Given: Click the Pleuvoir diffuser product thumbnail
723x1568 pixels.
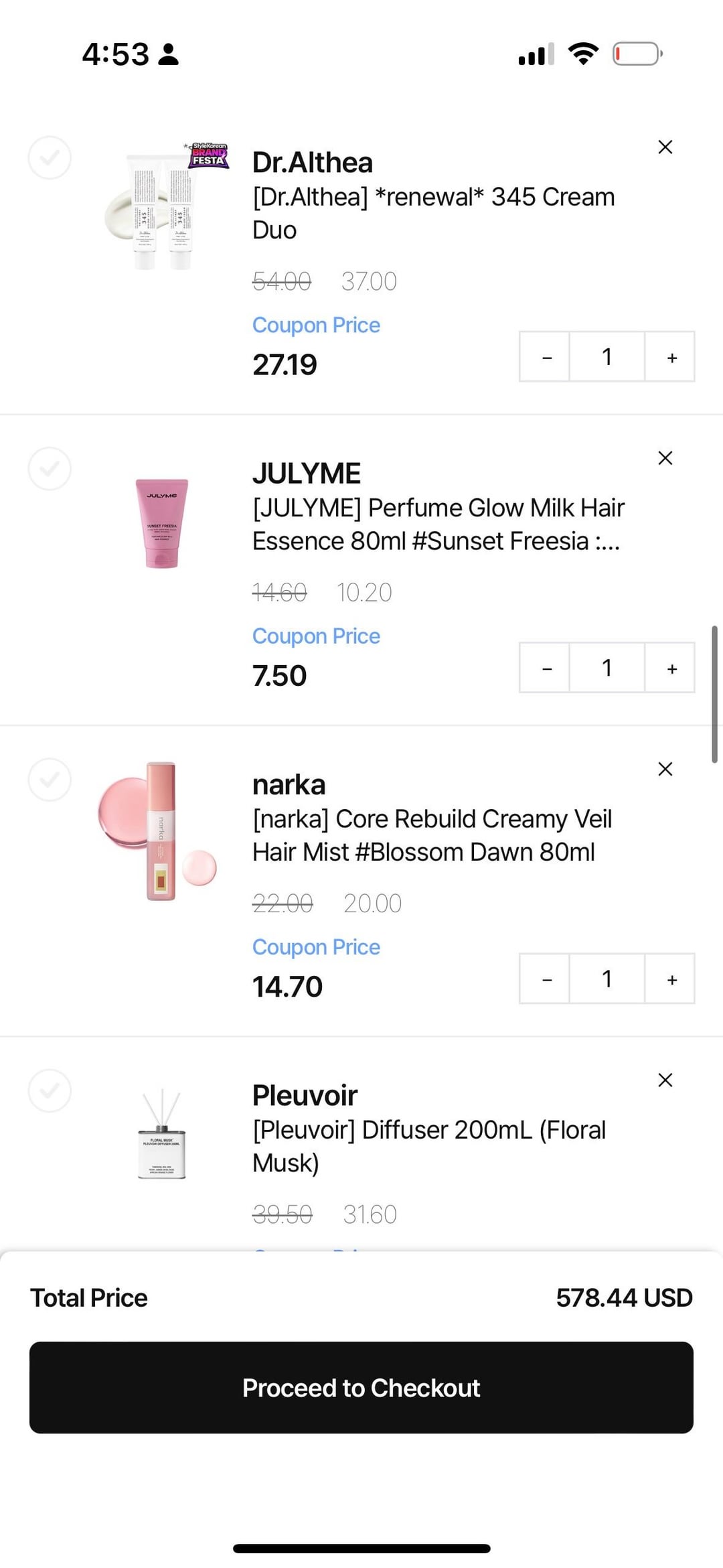Looking at the screenshot, I should point(162,1135).
